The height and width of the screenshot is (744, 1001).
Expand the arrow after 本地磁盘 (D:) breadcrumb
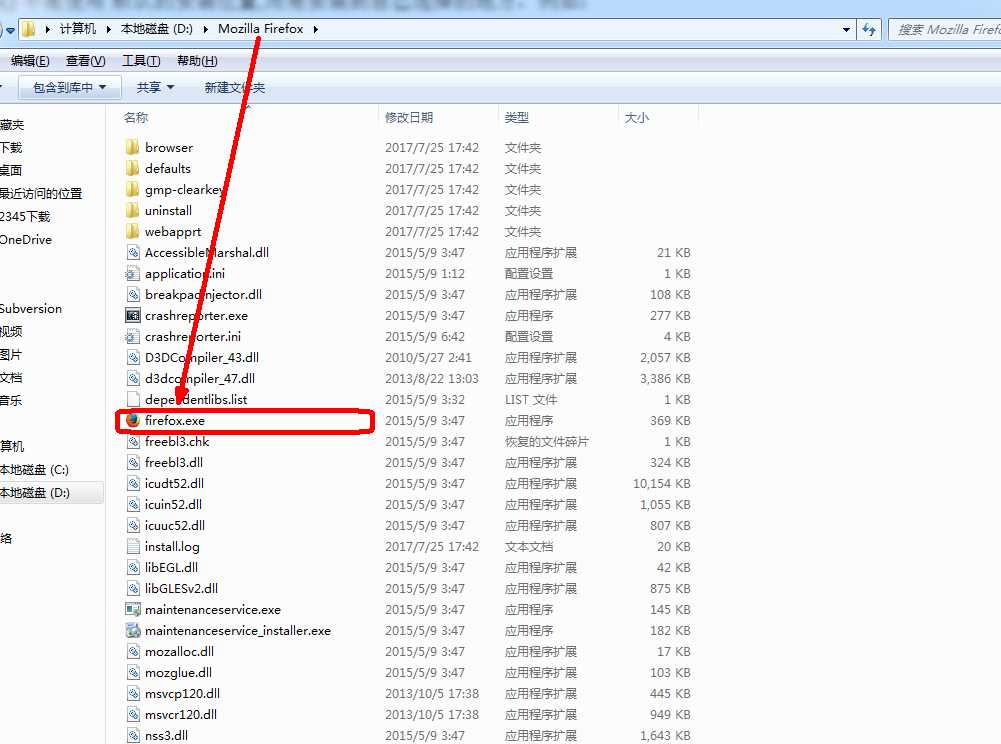(206, 29)
